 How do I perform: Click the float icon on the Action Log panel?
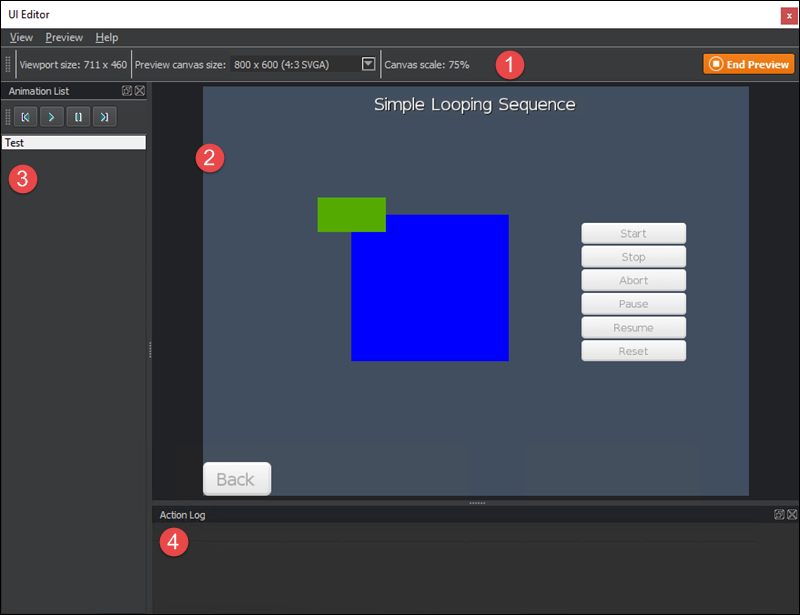(x=779, y=514)
